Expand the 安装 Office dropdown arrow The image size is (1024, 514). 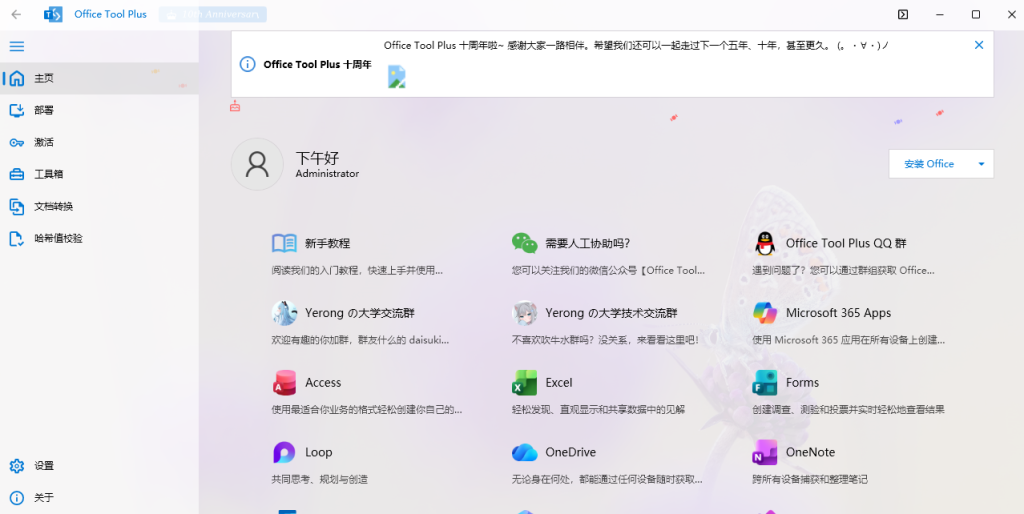click(981, 164)
